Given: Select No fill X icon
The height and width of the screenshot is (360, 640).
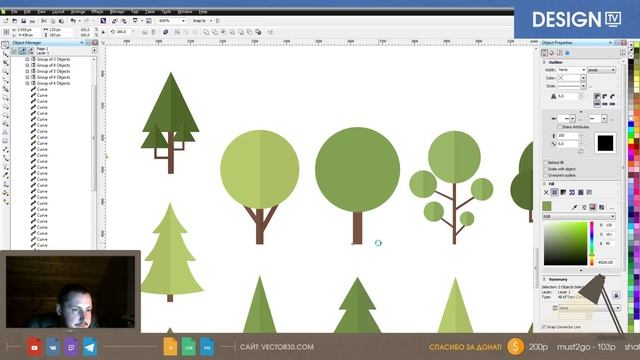Looking at the screenshot, I should coord(546,192).
